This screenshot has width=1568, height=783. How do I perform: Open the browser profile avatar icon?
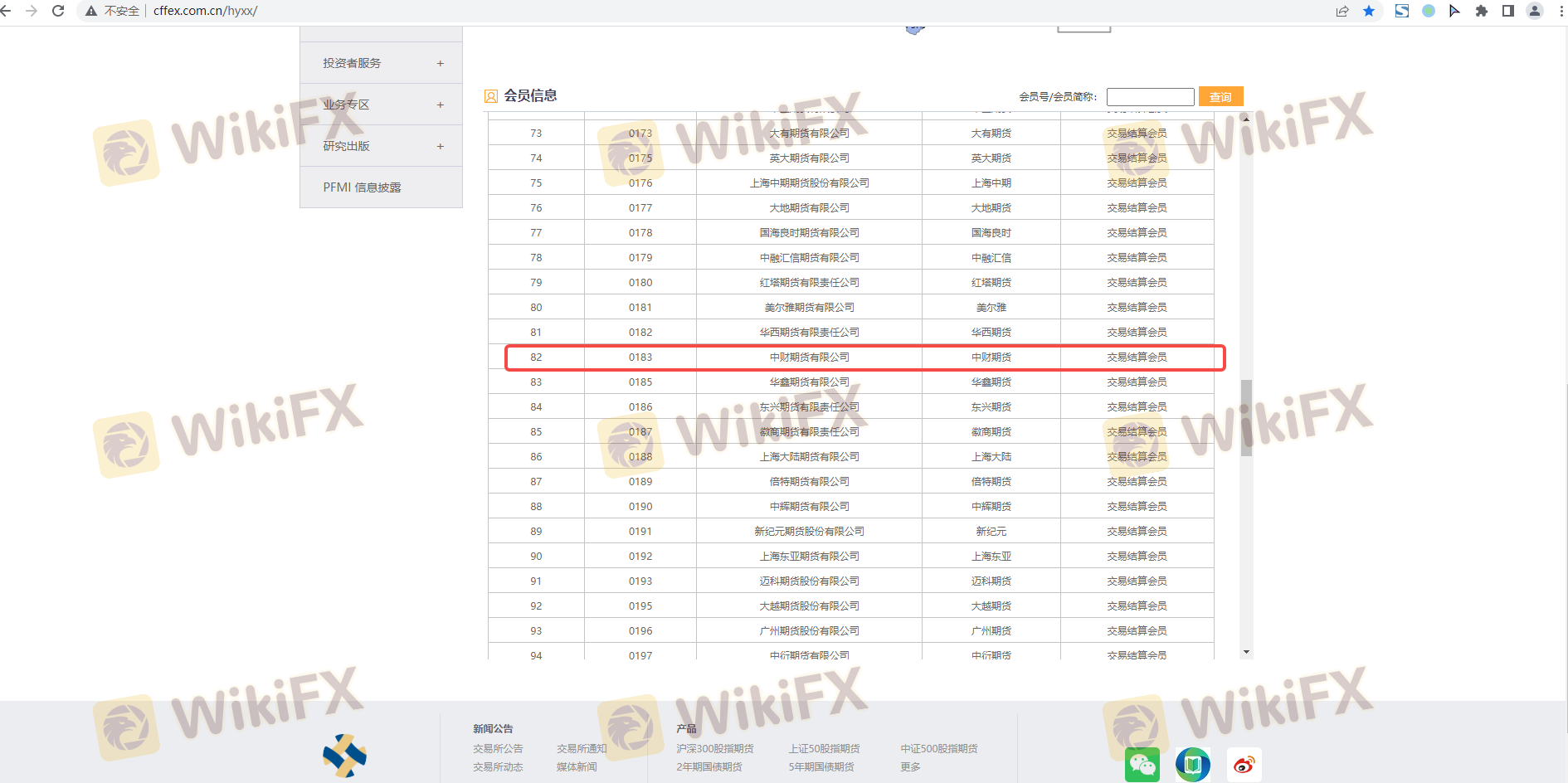pos(1535,11)
